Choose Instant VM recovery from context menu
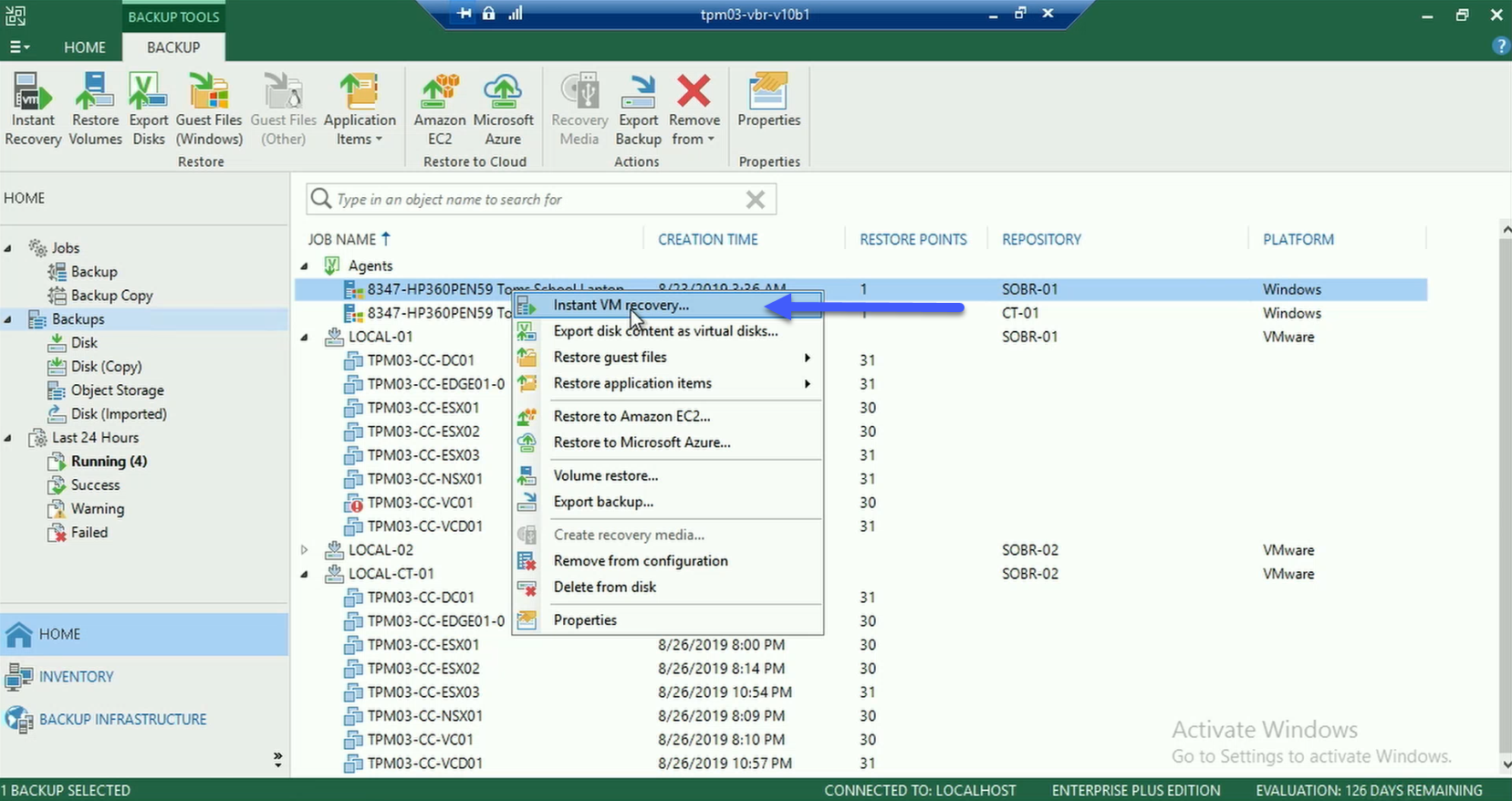The image size is (1512, 801). tap(667, 305)
